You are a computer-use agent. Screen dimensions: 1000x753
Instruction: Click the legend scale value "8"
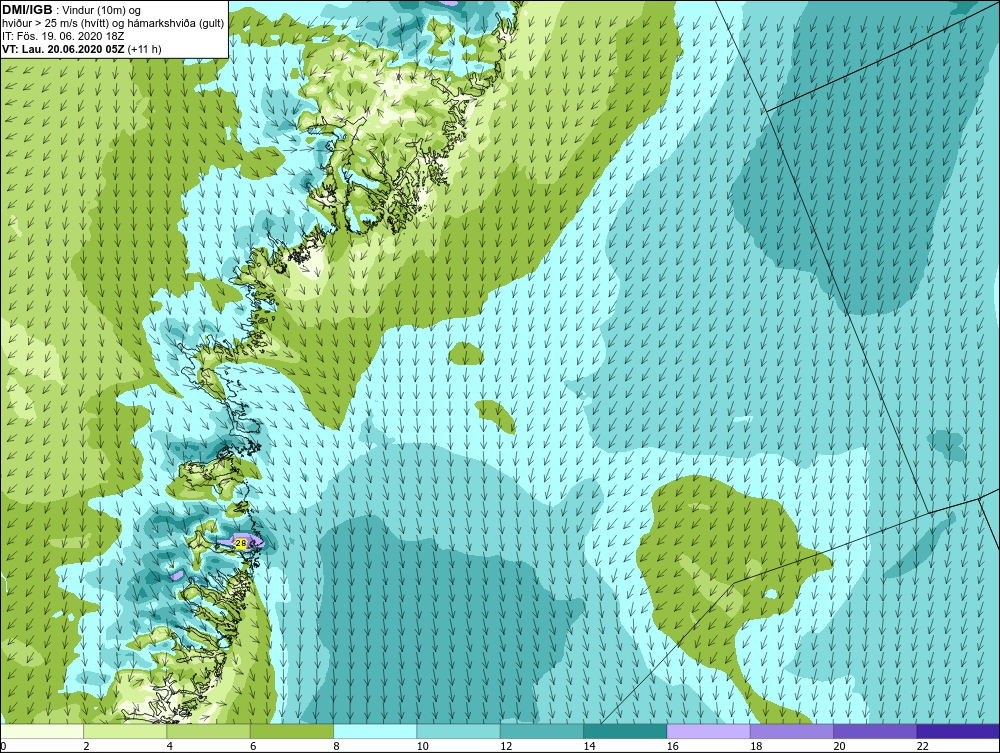[336, 747]
